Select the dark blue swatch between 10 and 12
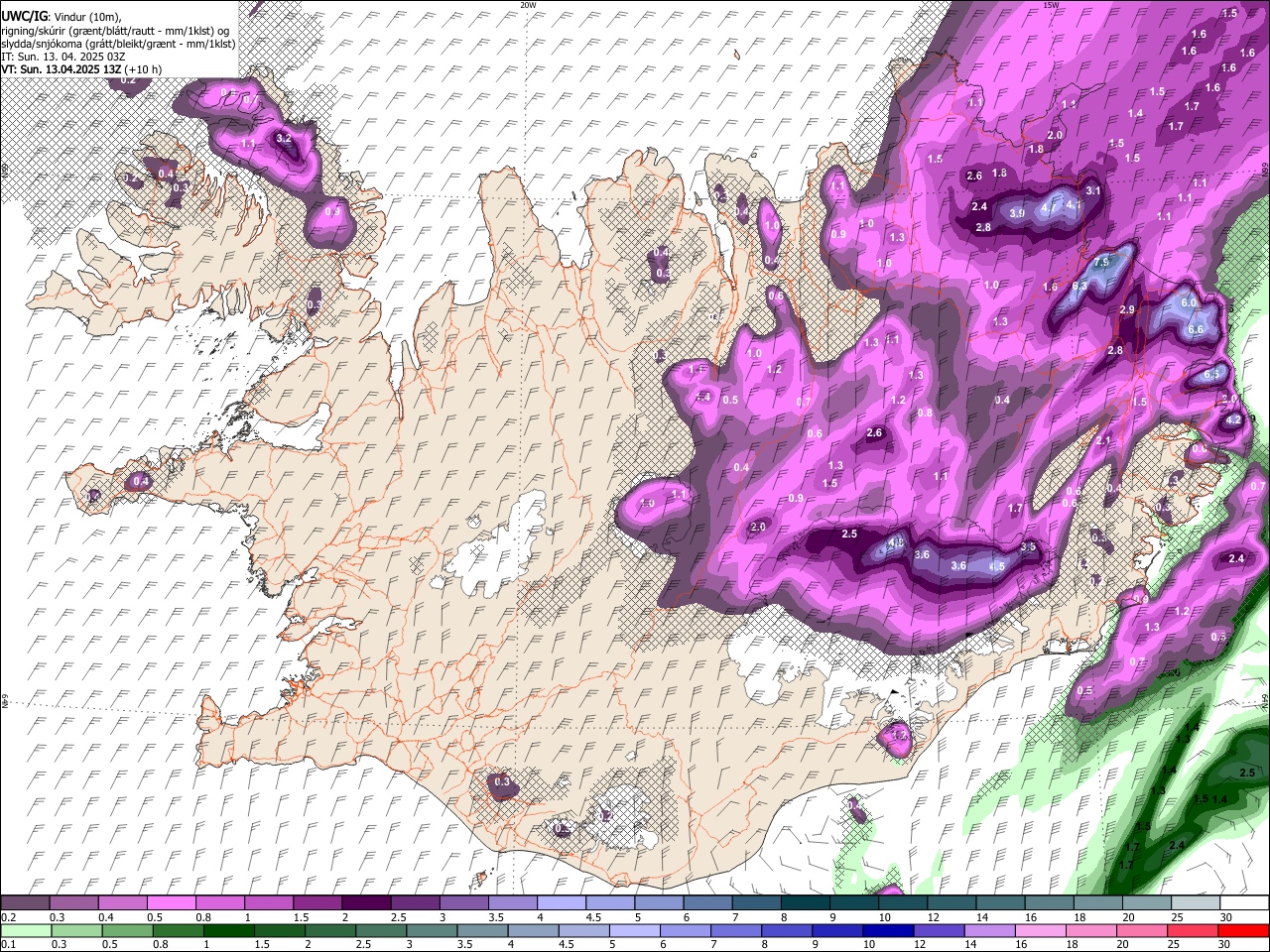Screen dimensions: 1270x952 click(x=890, y=931)
